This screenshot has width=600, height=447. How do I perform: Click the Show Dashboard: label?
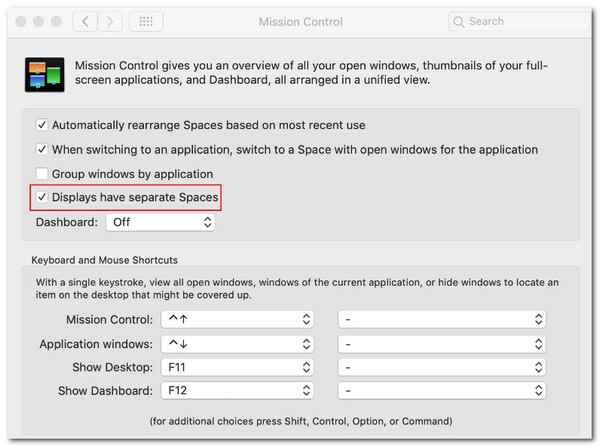[x=105, y=391]
